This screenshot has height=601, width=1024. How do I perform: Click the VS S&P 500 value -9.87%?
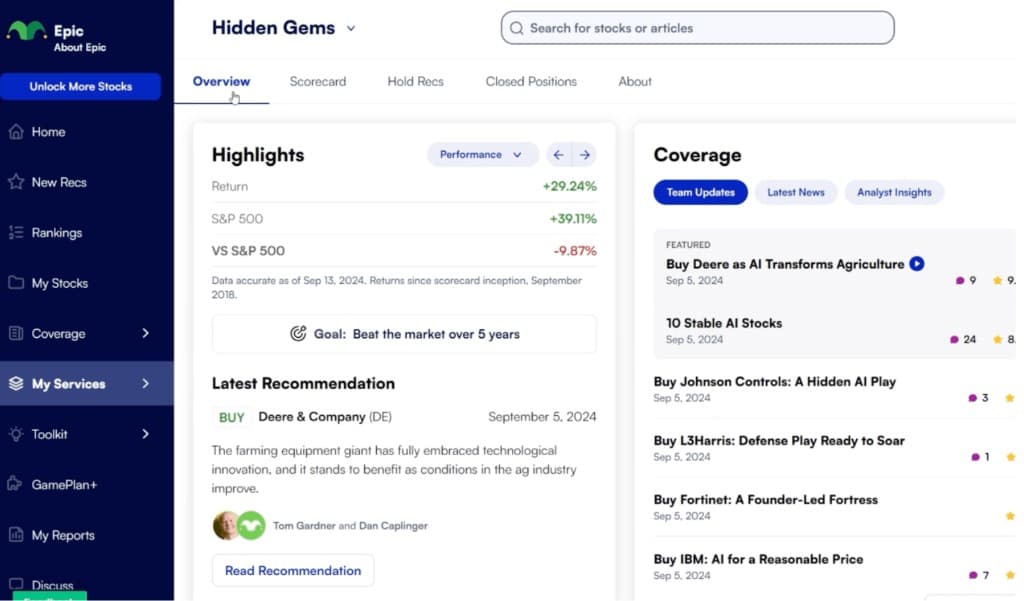pyautogui.click(x=575, y=251)
